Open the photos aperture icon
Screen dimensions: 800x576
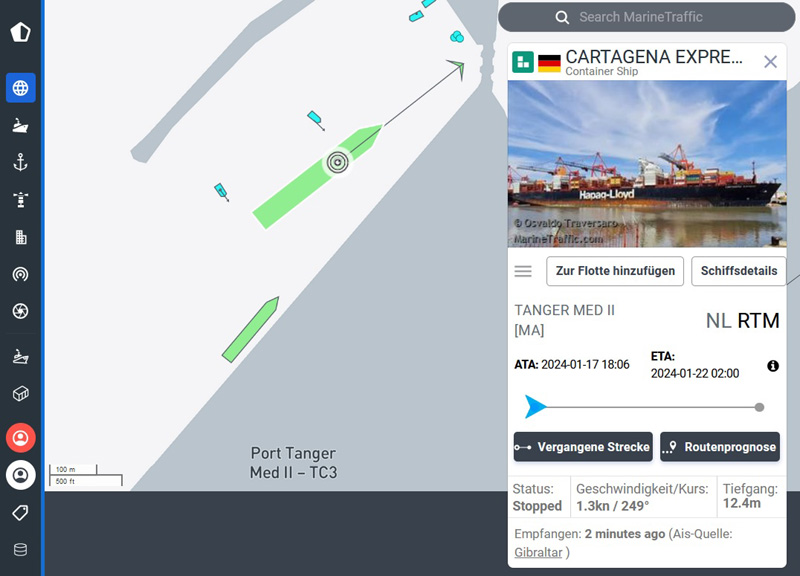[20, 311]
